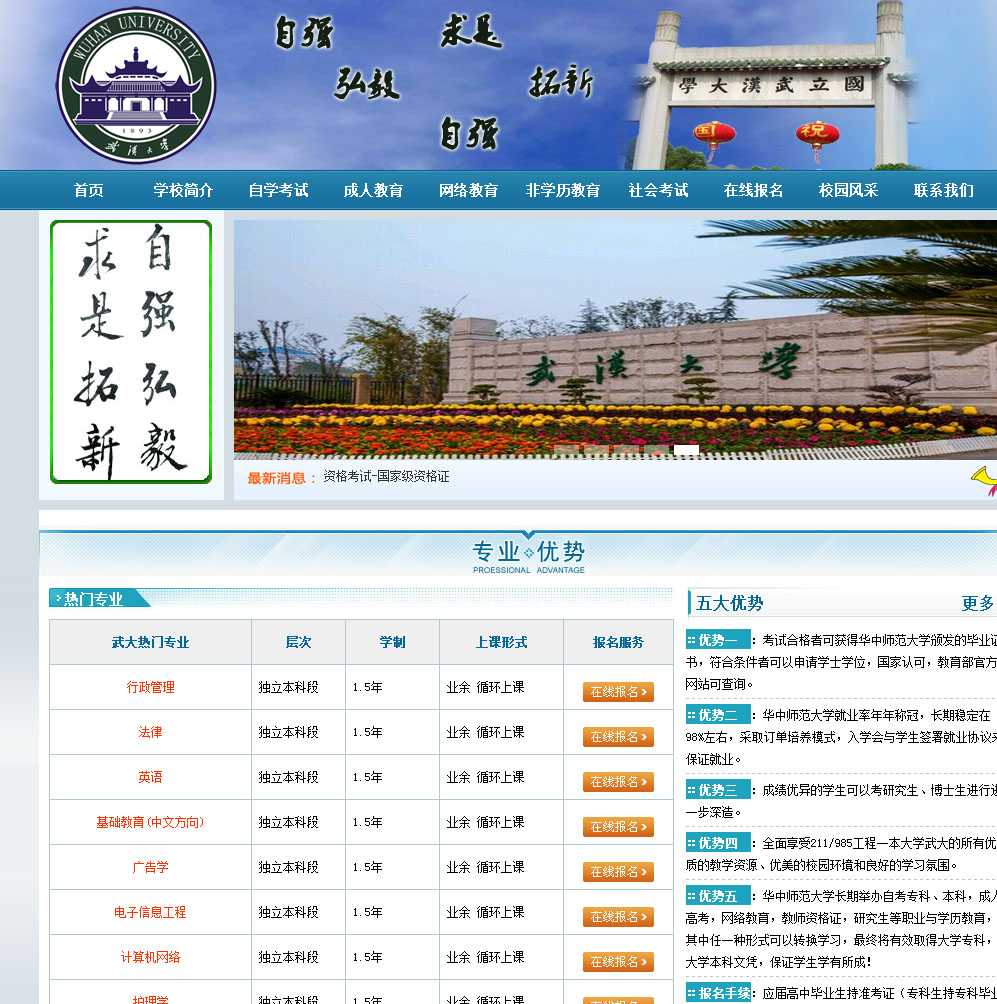Click 在线报名 button in the 行政管理 row
This screenshot has height=1004, width=997.
pyautogui.click(x=618, y=692)
